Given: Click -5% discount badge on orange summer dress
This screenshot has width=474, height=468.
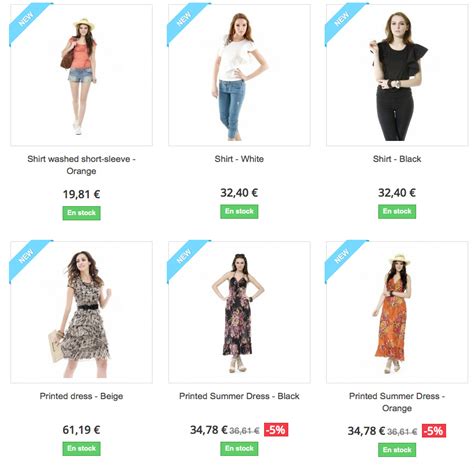Looking at the screenshot, I should pos(434,431).
